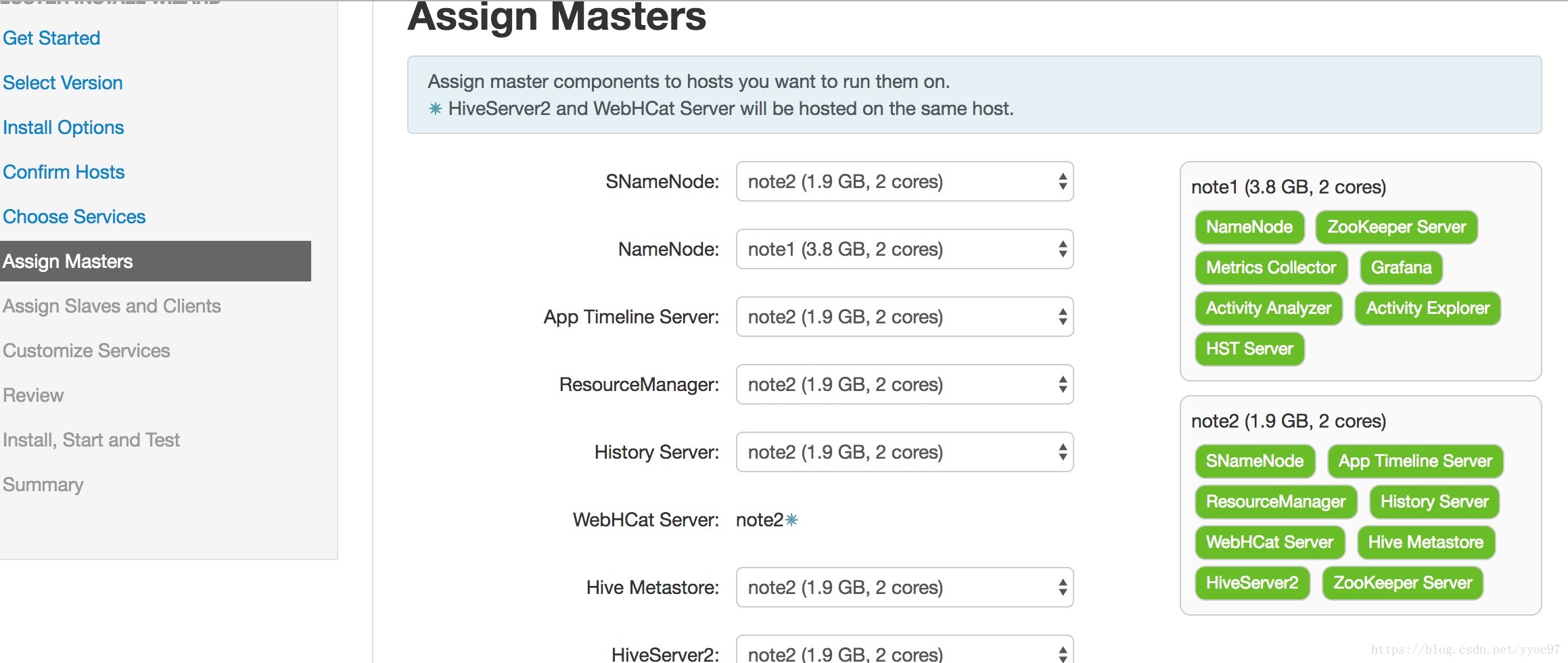The width and height of the screenshot is (1568, 663).
Task: Click the Grafana component tag
Action: (1401, 268)
